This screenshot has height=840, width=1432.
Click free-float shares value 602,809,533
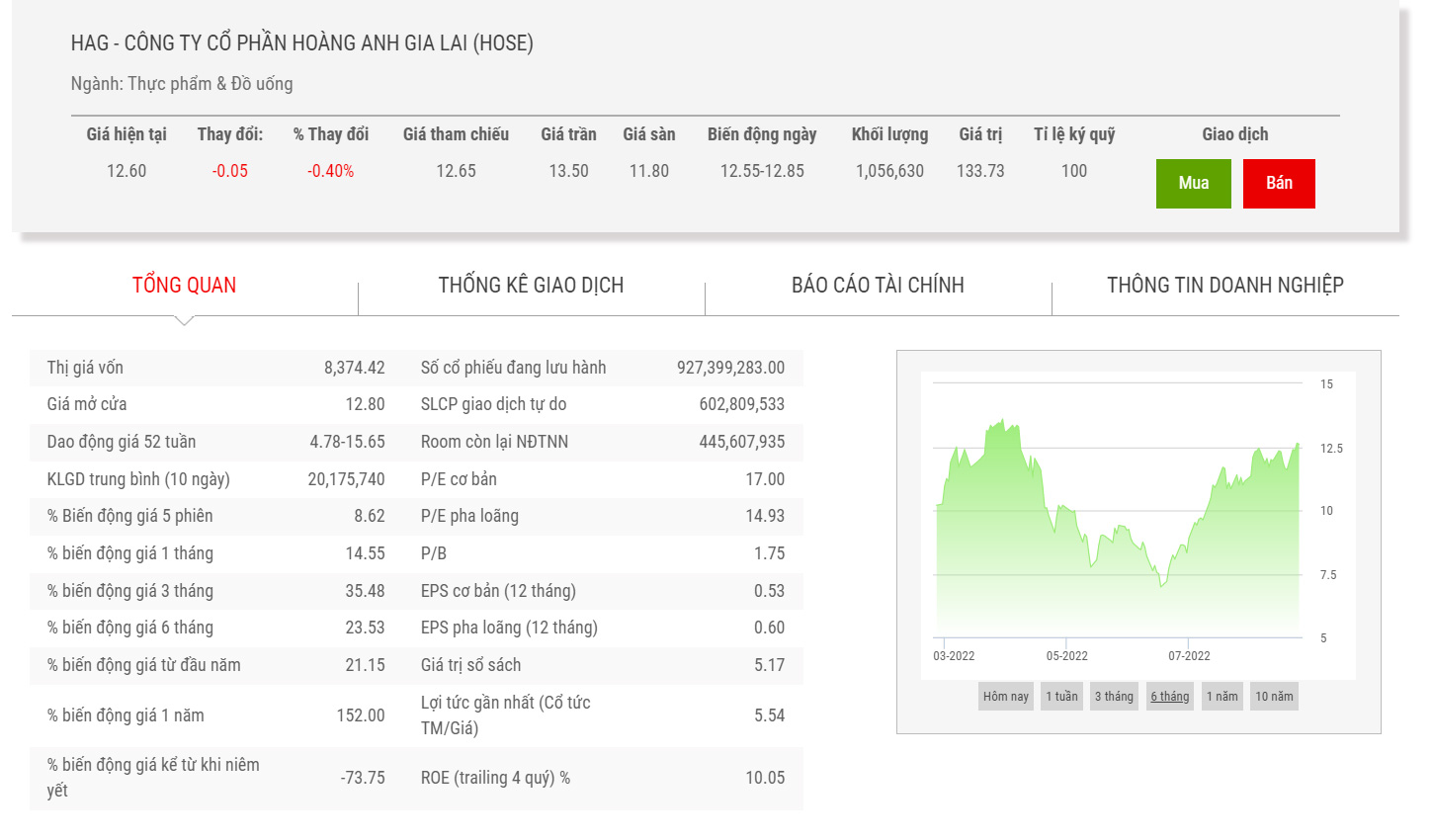[x=742, y=404]
